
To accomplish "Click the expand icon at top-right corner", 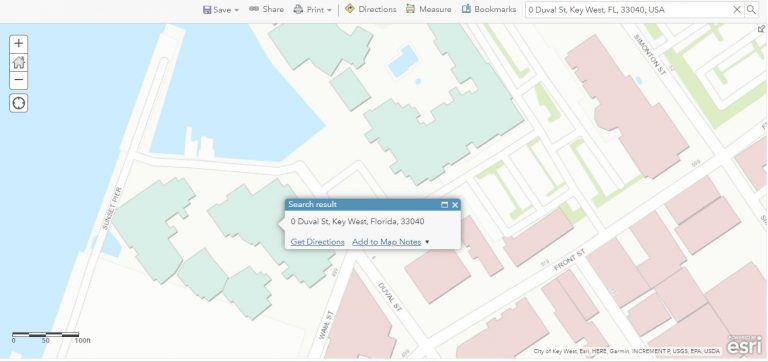I will pyautogui.click(x=762, y=29).
